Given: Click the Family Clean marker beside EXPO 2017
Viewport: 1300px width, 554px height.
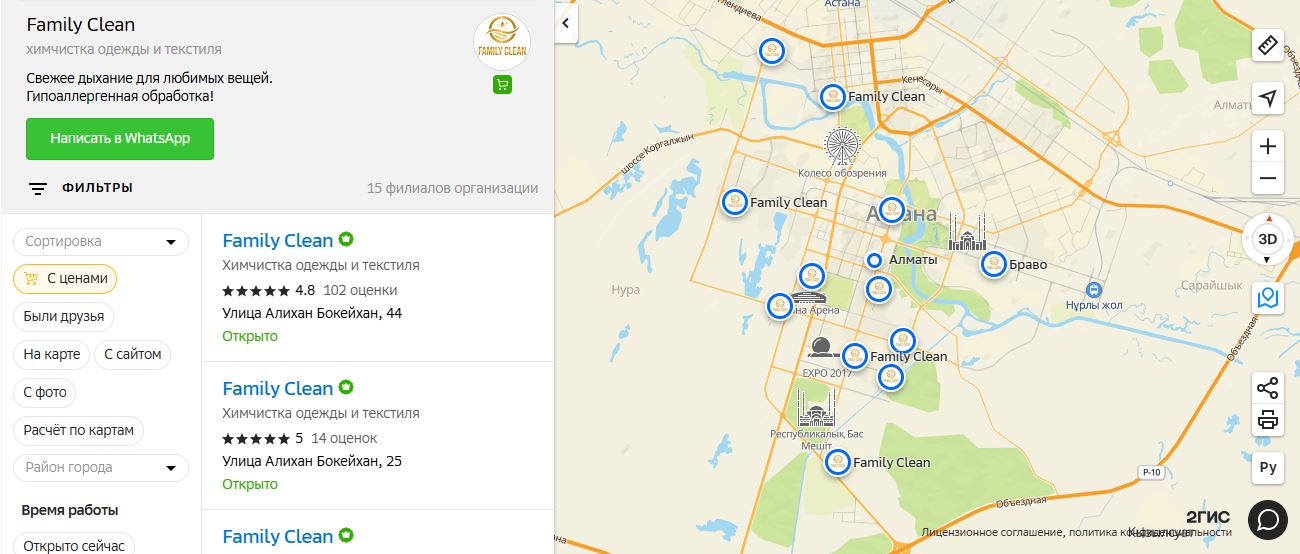Looking at the screenshot, I should 854,356.
